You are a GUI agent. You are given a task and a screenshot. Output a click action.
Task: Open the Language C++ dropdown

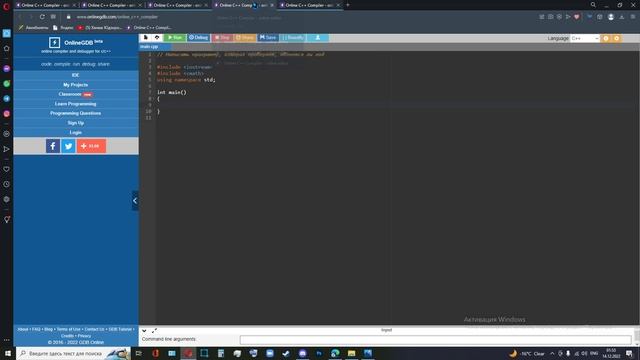pyautogui.click(x=584, y=38)
